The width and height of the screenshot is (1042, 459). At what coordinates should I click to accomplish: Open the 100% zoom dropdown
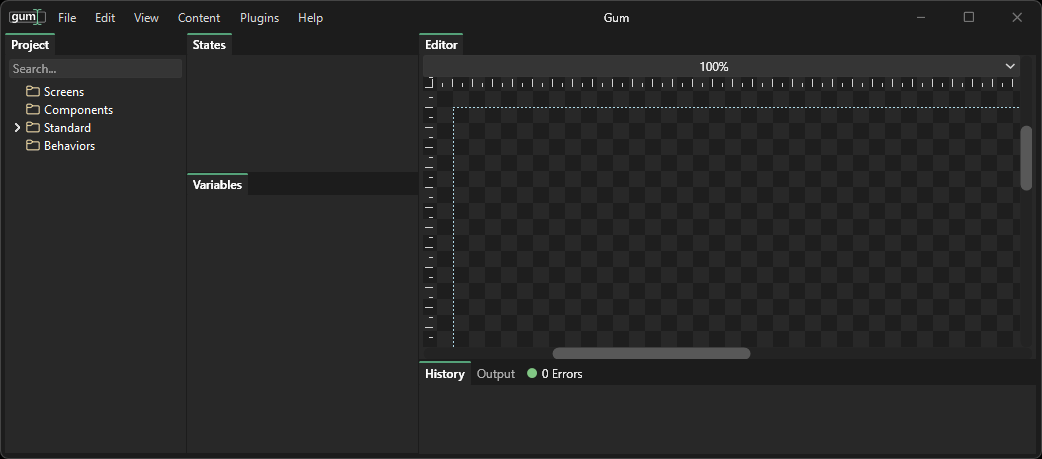[1009, 67]
